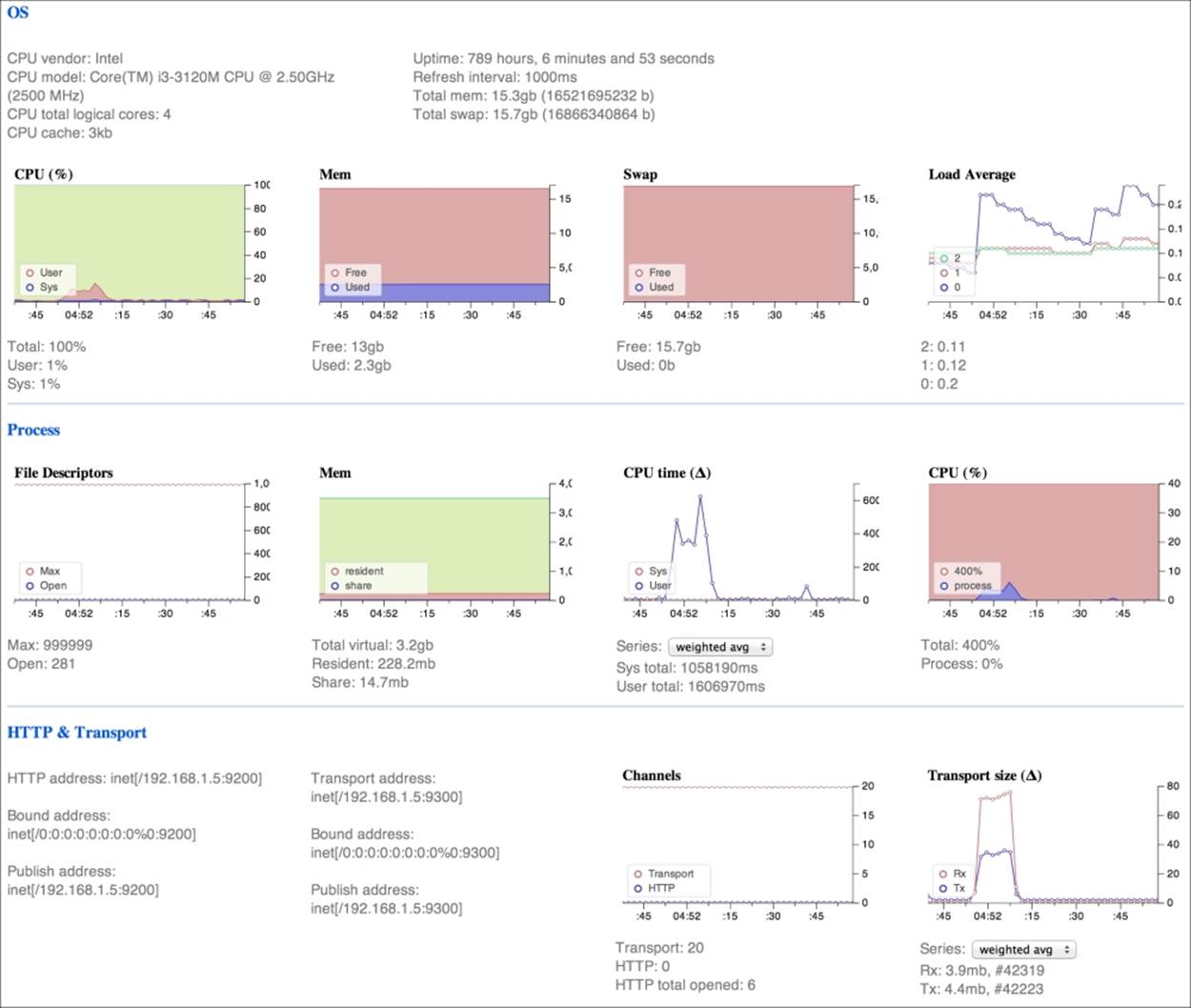Expand the Transport size Series dropdown

coord(1022,949)
